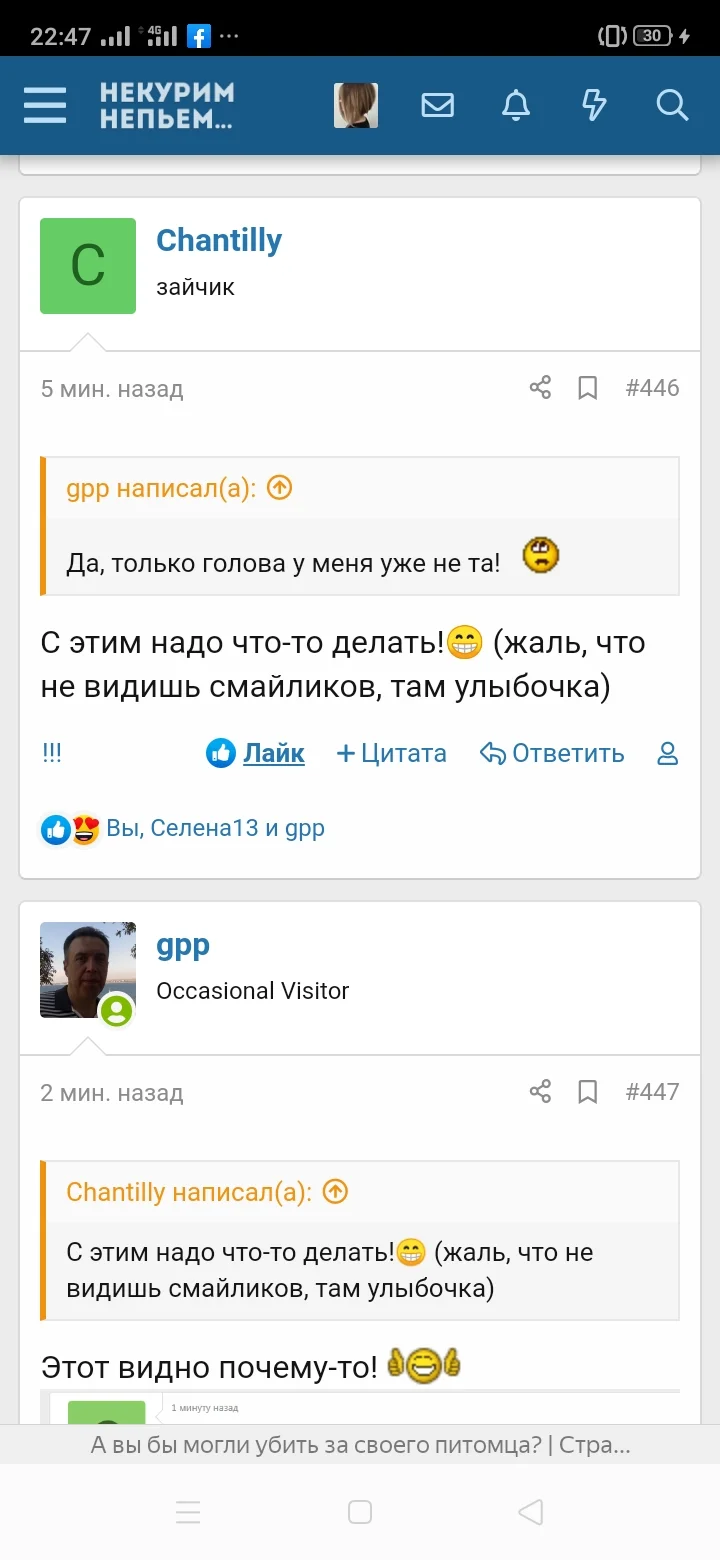Image resolution: width=720 pixels, height=1560 pixels.
Task: Open the inbox envelope icon
Action: 437,106
